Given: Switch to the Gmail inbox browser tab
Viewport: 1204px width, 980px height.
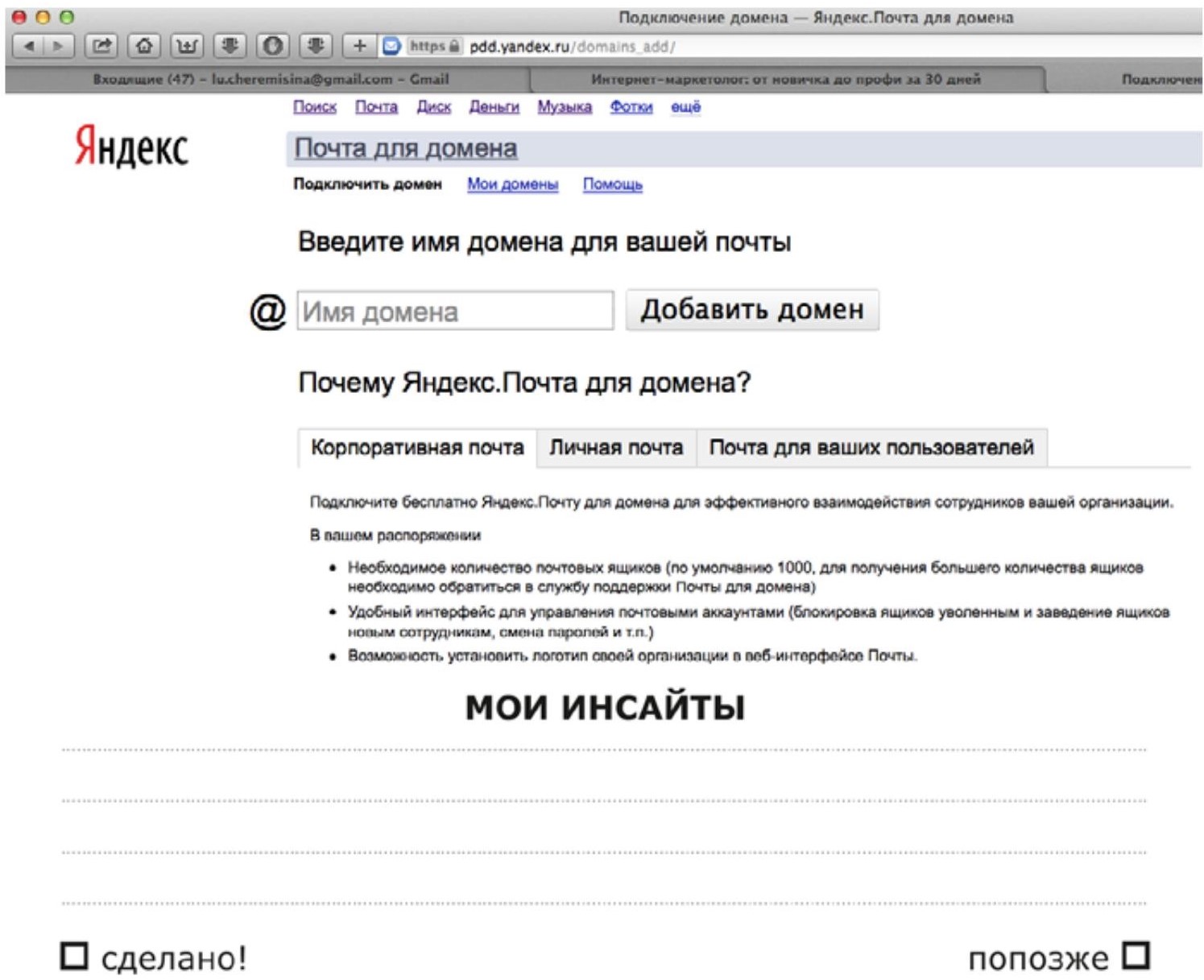Looking at the screenshot, I should (270, 79).
